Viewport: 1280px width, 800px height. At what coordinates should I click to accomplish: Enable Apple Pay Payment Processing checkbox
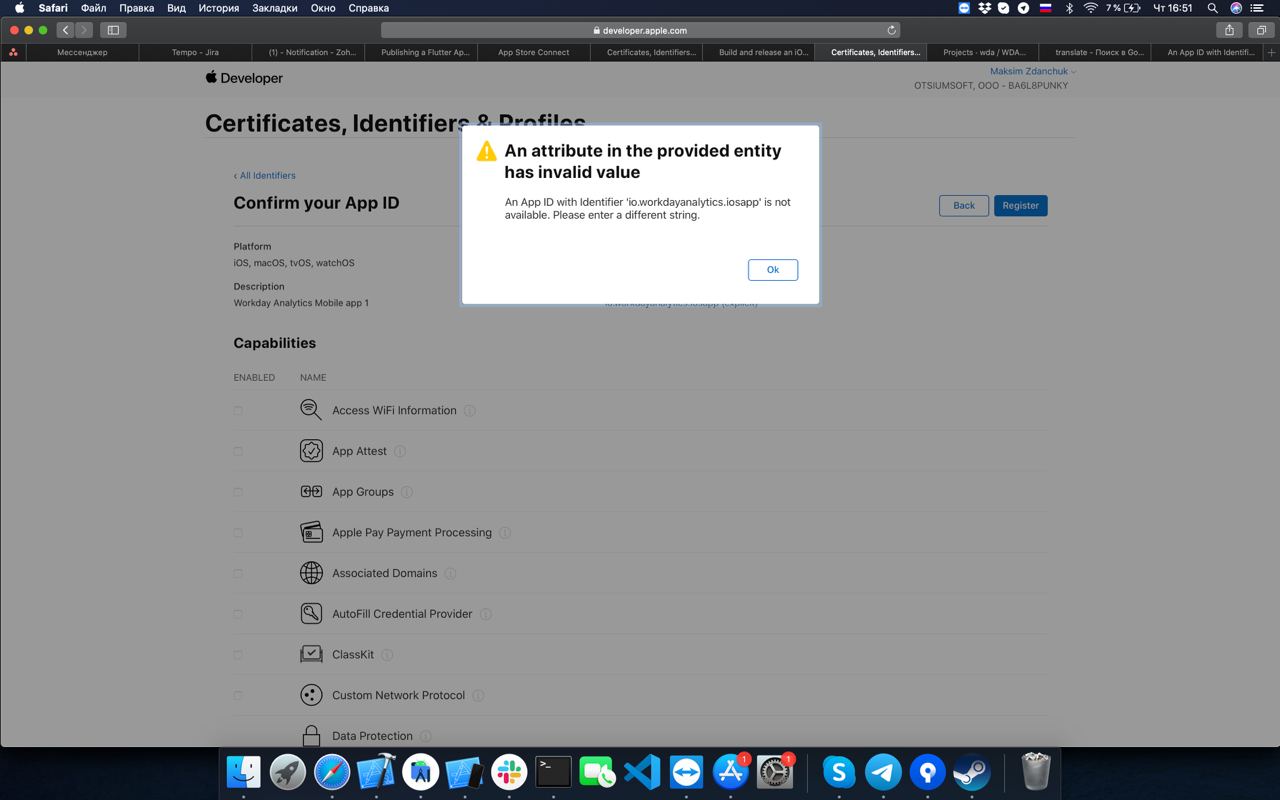[238, 533]
